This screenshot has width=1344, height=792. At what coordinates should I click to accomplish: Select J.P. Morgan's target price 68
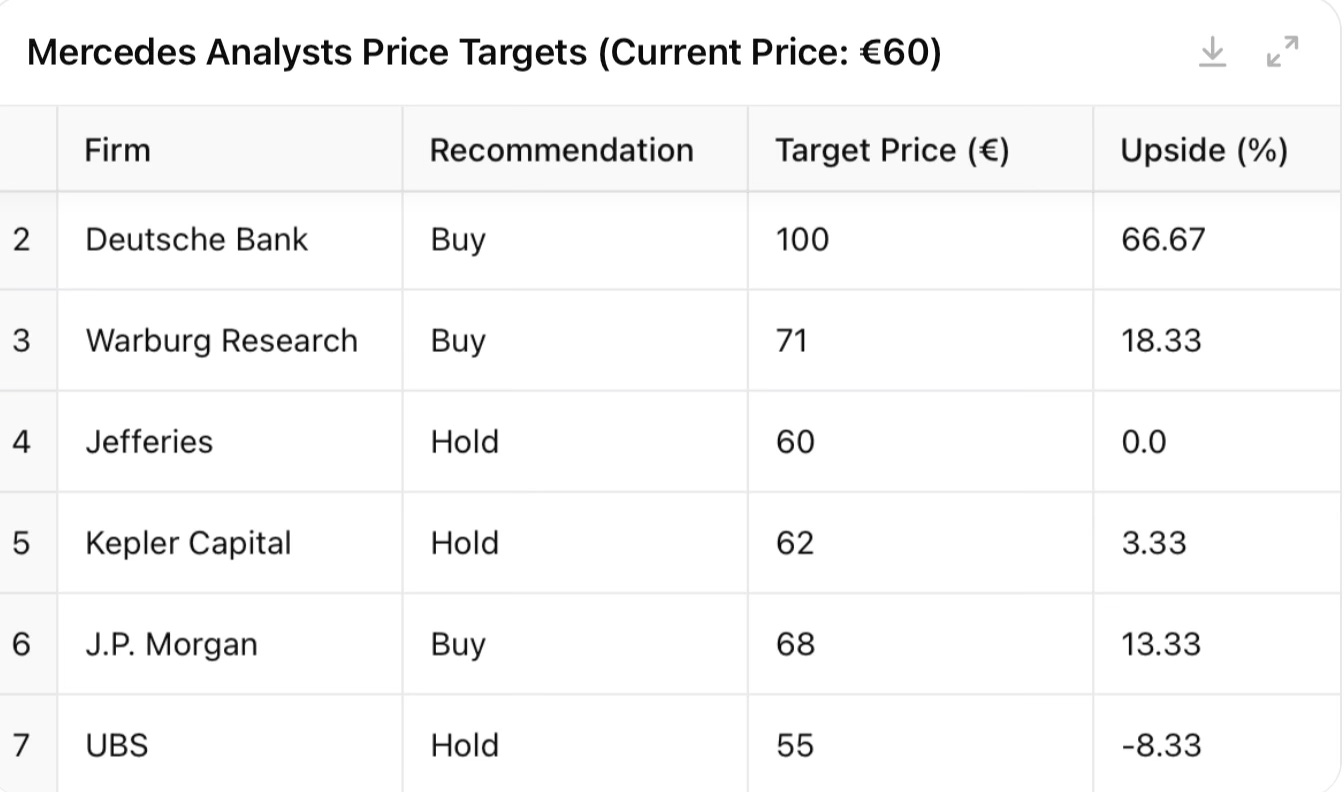(x=795, y=644)
